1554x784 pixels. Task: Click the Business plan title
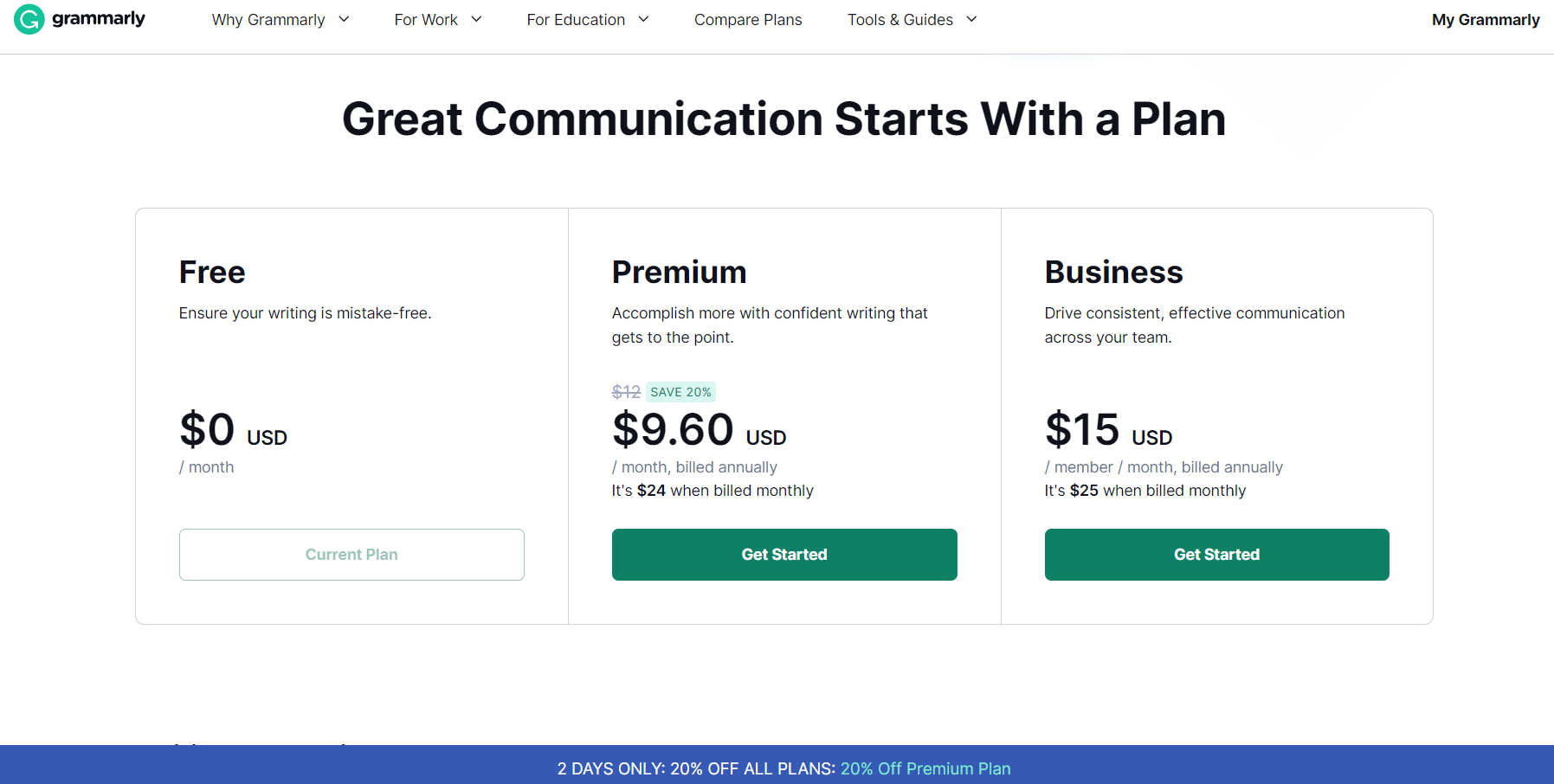1113,272
